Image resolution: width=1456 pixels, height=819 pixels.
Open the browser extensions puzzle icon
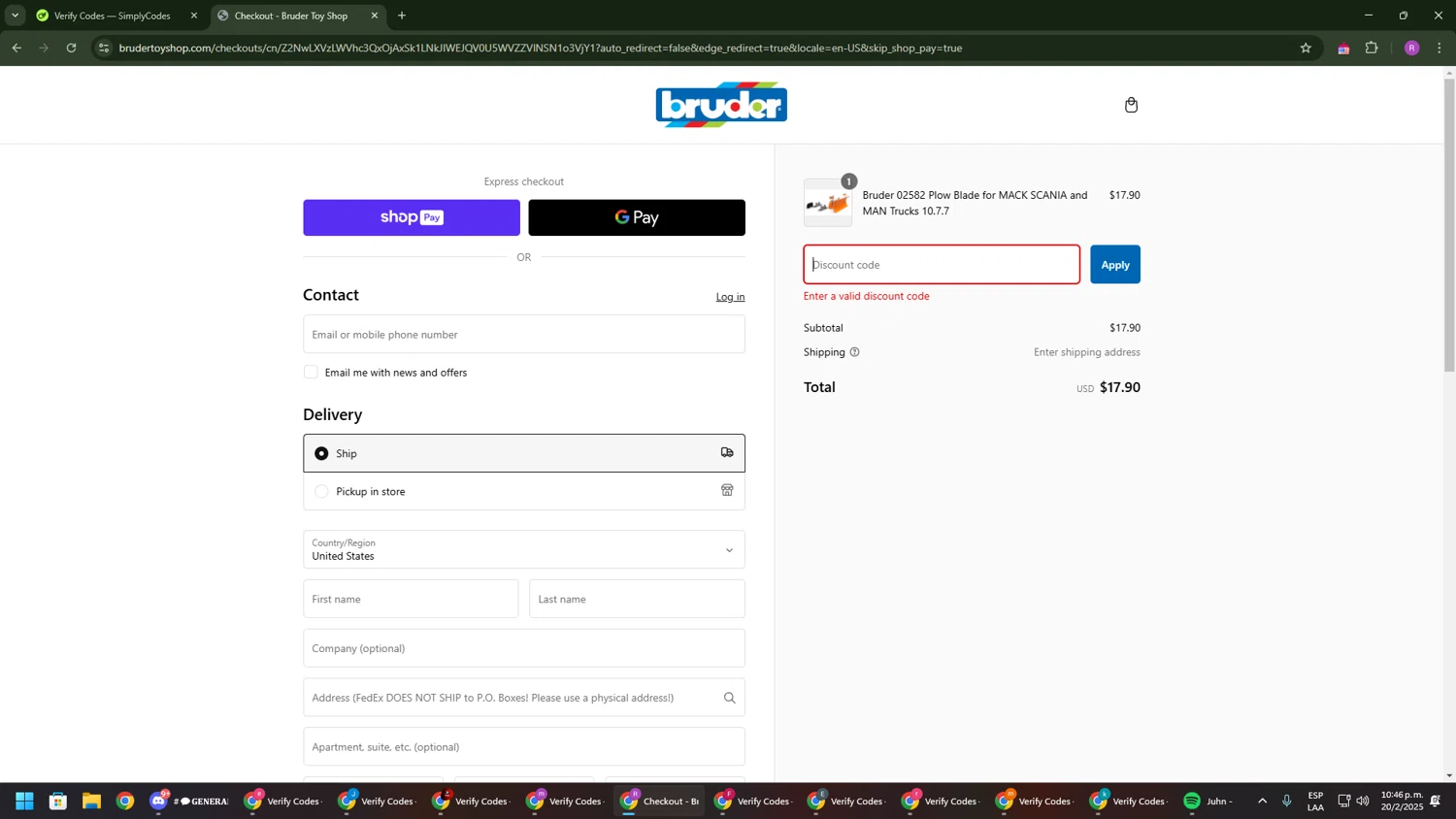pyautogui.click(x=1372, y=48)
